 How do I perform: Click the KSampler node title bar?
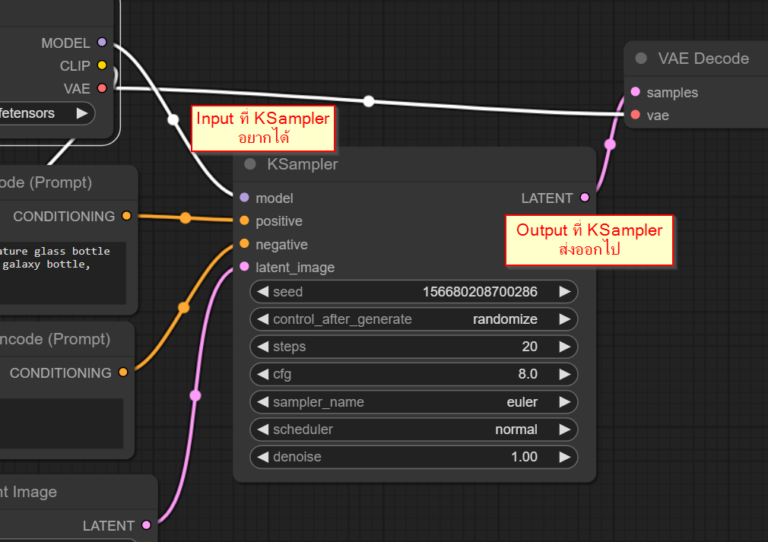[x=400, y=164]
